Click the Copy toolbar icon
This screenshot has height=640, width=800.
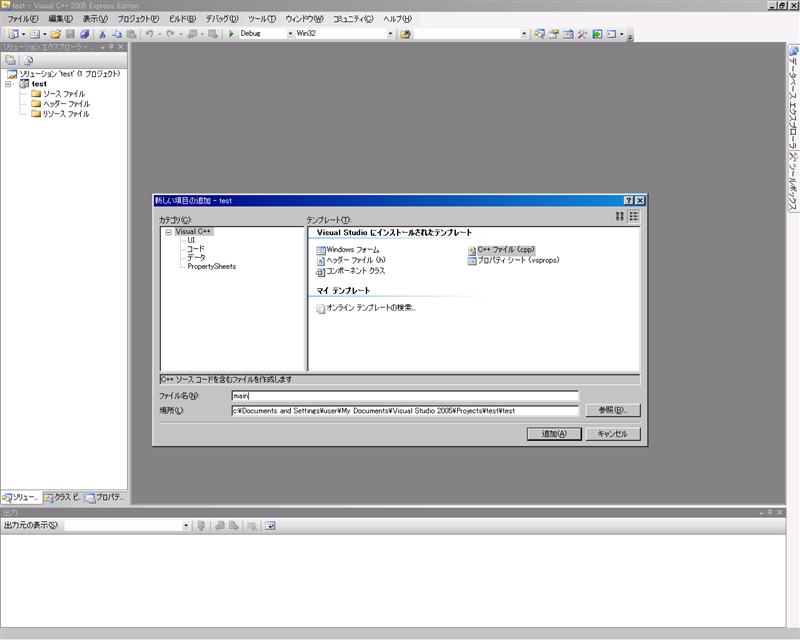click(117, 34)
